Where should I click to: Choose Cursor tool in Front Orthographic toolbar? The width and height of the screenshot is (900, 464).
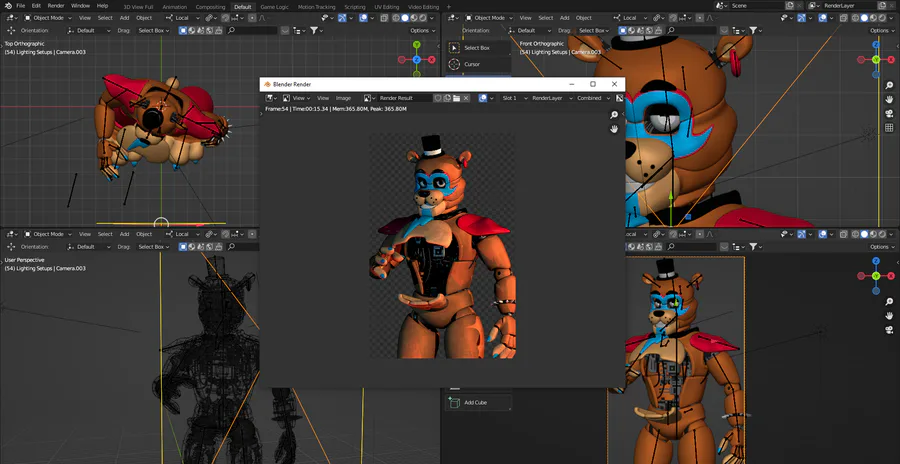coord(478,64)
